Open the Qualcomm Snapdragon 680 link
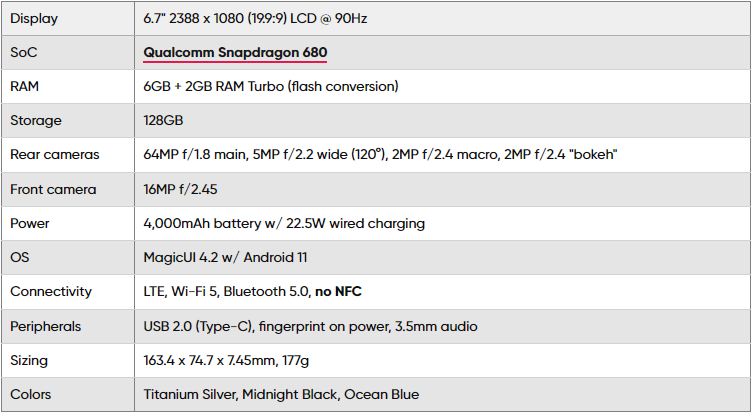 (235, 52)
